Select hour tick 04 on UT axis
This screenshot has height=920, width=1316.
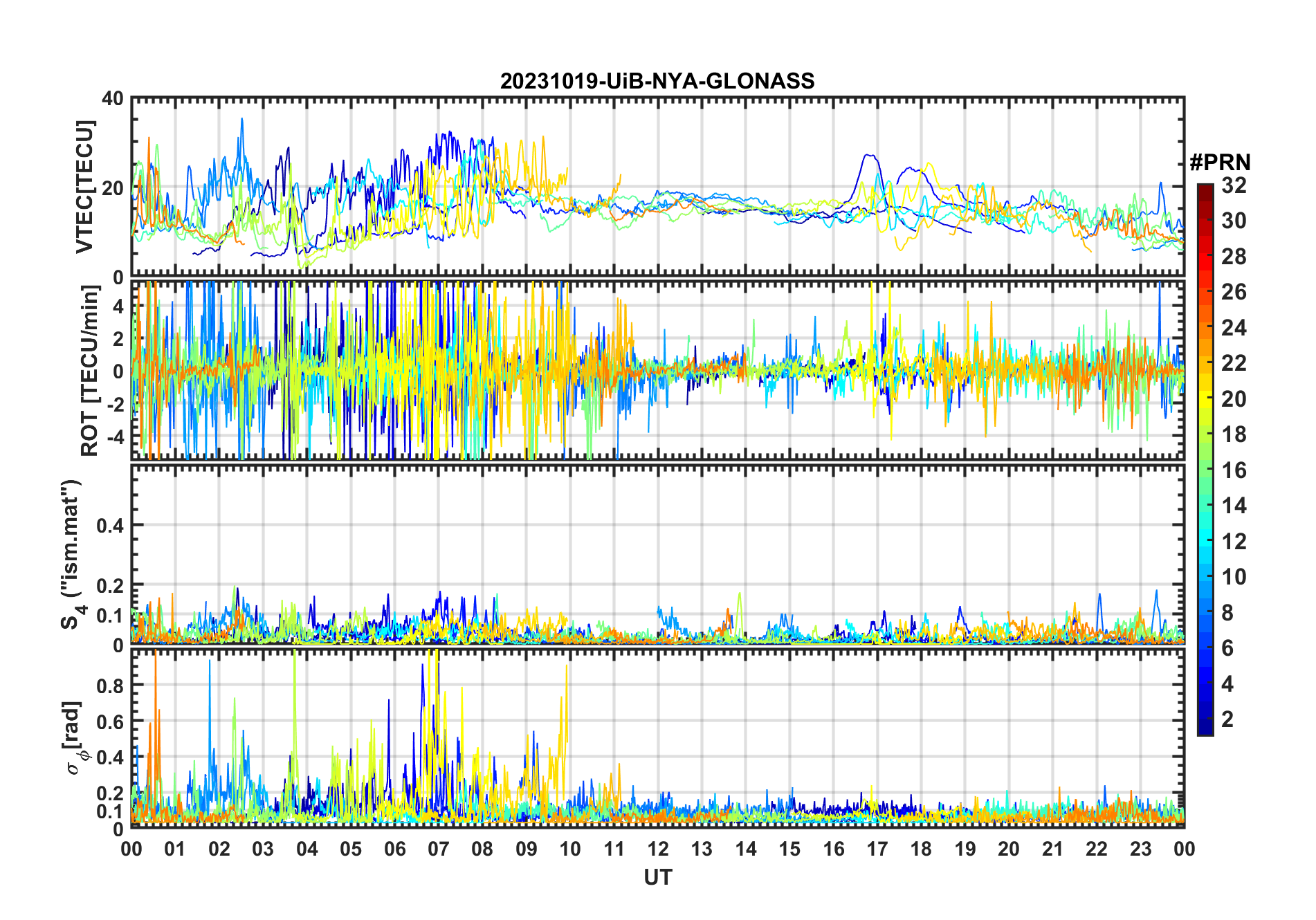point(307,849)
